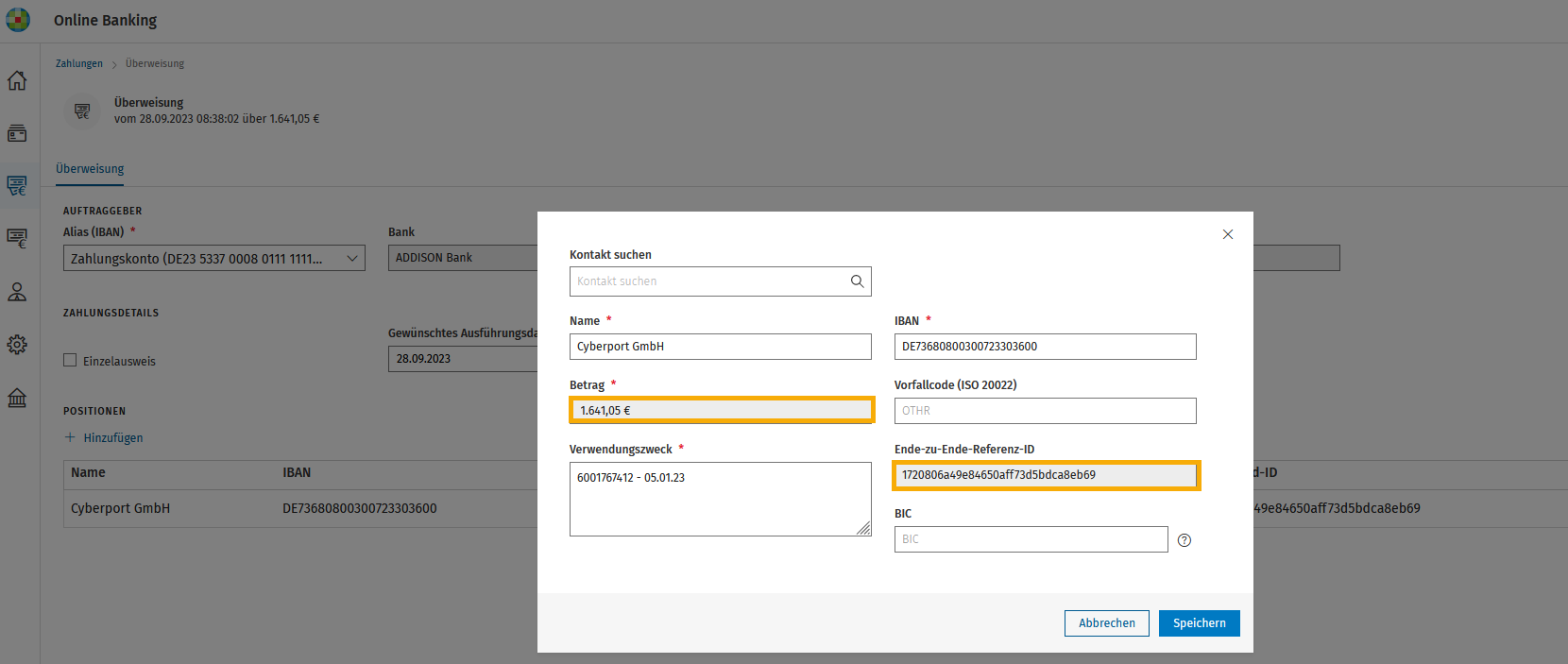Click the Betrag field showing 1.641,05 €
Image resolution: width=1568 pixels, height=664 pixels.
pyautogui.click(x=722, y=410)
